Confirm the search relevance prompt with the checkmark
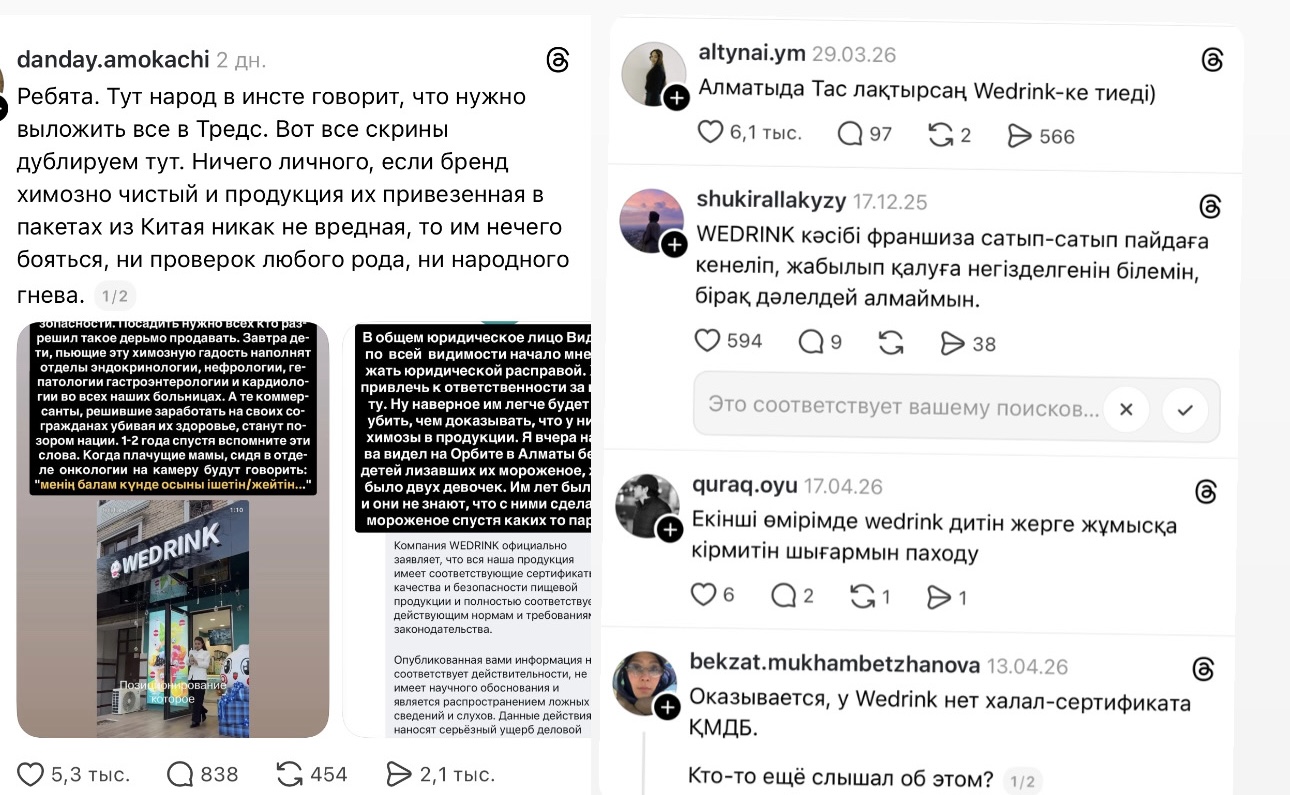Viewport: 1290px width, 795px height. click(x=1185, y=409)
